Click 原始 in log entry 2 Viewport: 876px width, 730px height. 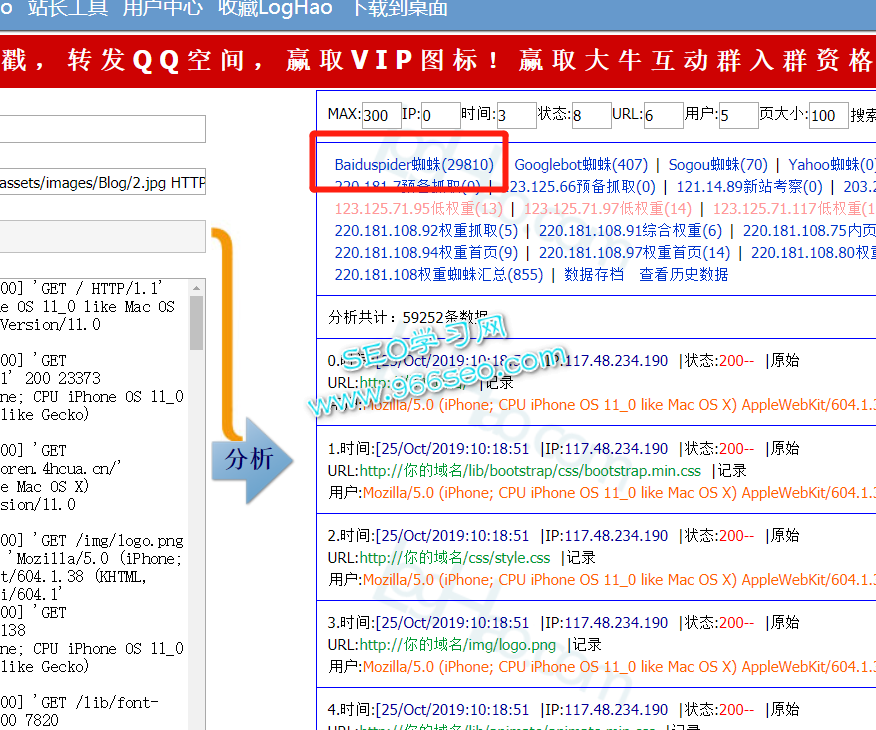tap(785, 535)
